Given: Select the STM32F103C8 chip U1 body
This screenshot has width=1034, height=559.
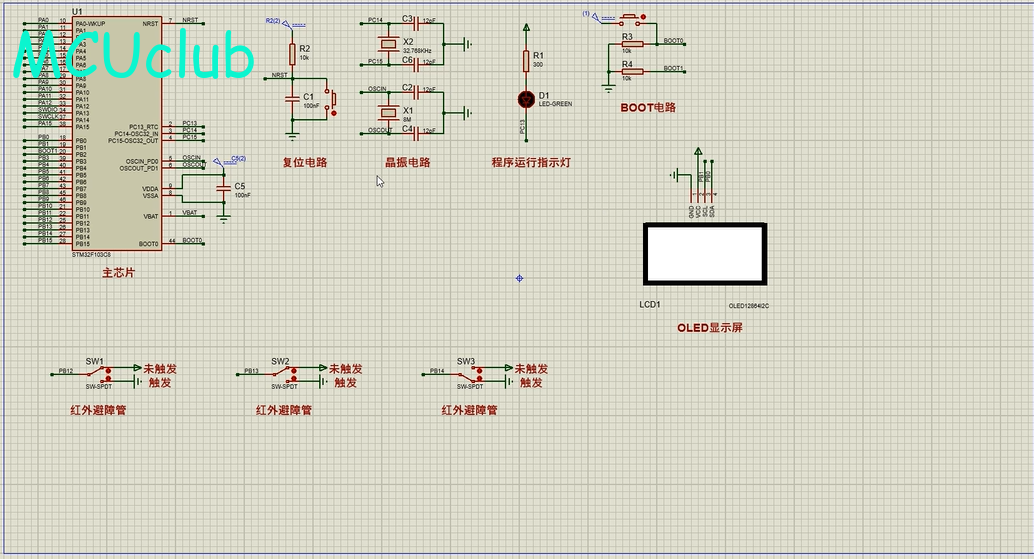Looking at the screenshot, I should (117, 133).
